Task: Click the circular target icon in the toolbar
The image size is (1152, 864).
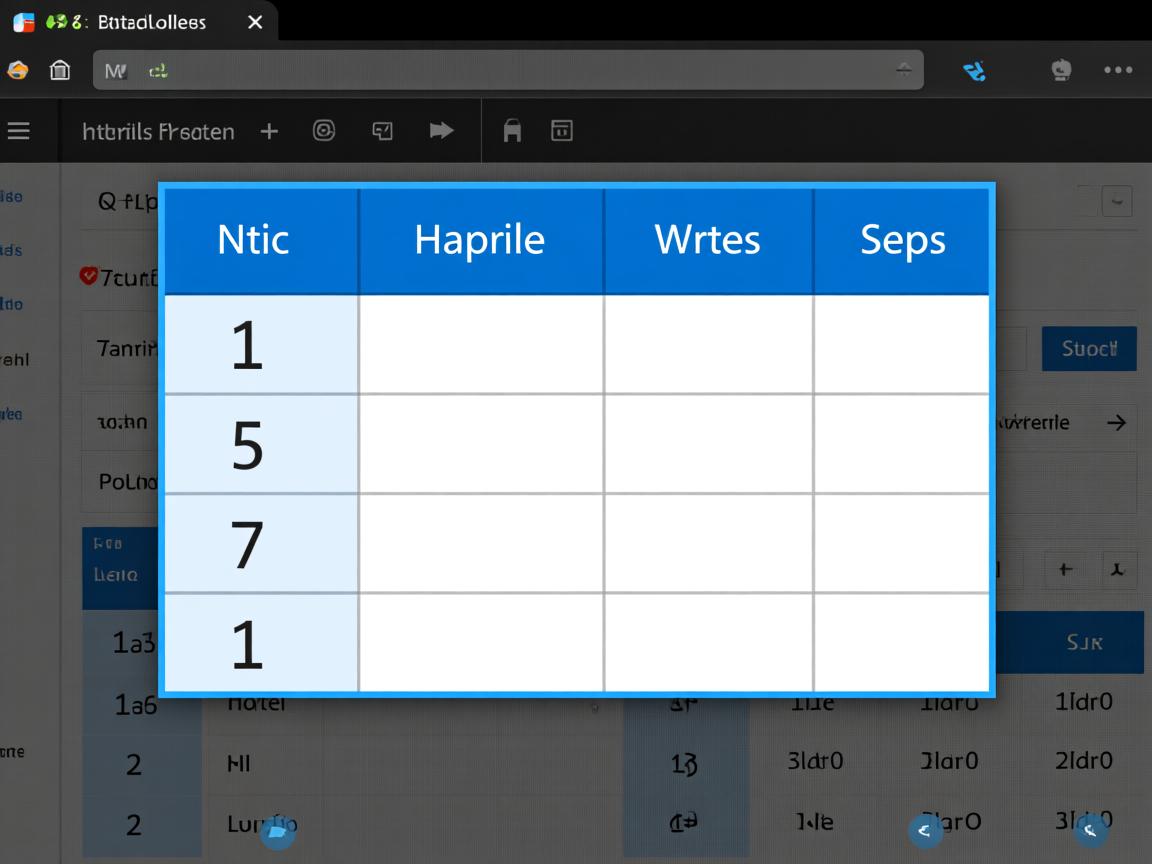Action: pos(324,130)
